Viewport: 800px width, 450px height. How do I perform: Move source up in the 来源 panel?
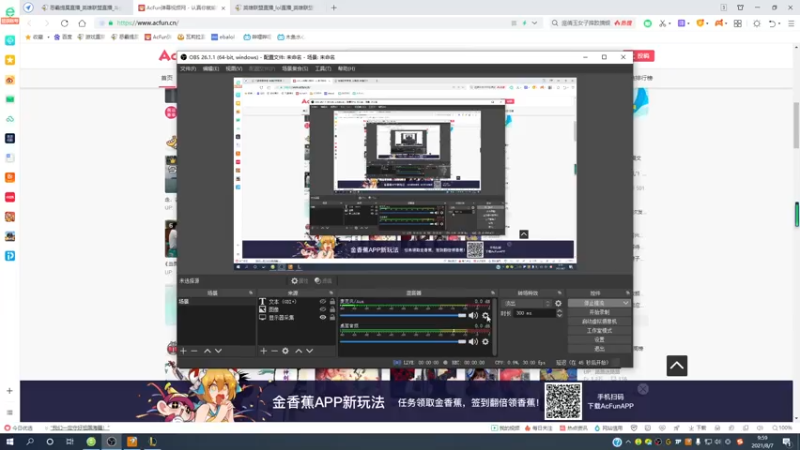(298, 351)
